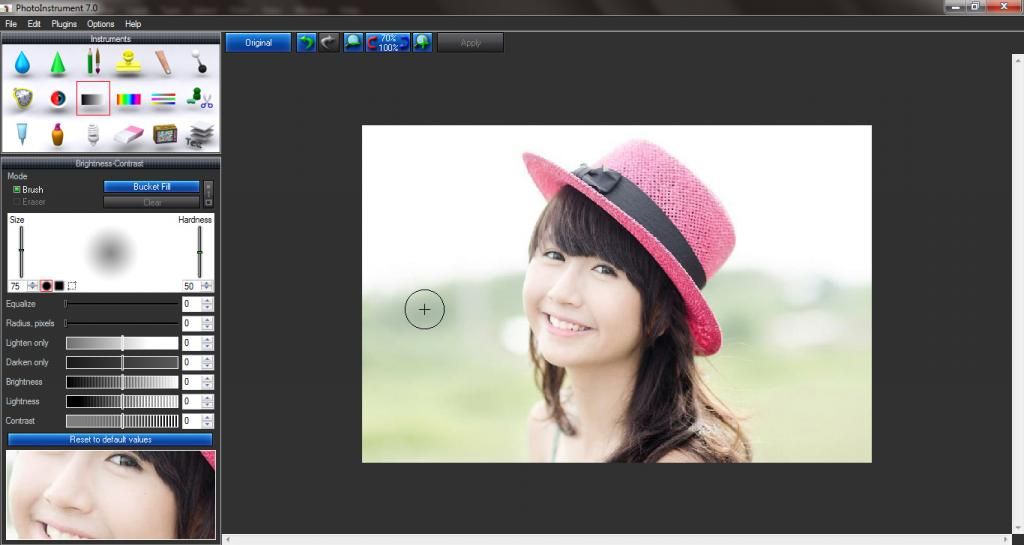1024x545 pixels.
Task: Click Reset to default values button
Action: [110, 439]
